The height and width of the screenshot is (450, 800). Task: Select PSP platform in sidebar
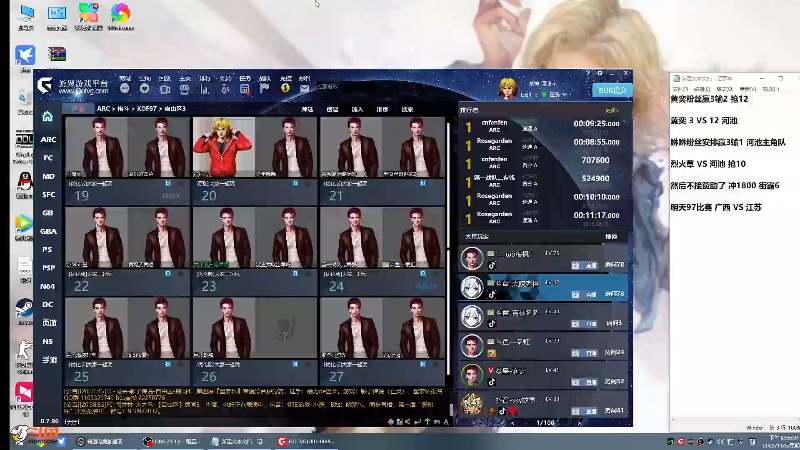pyautogui.click(x=48, y=268)
